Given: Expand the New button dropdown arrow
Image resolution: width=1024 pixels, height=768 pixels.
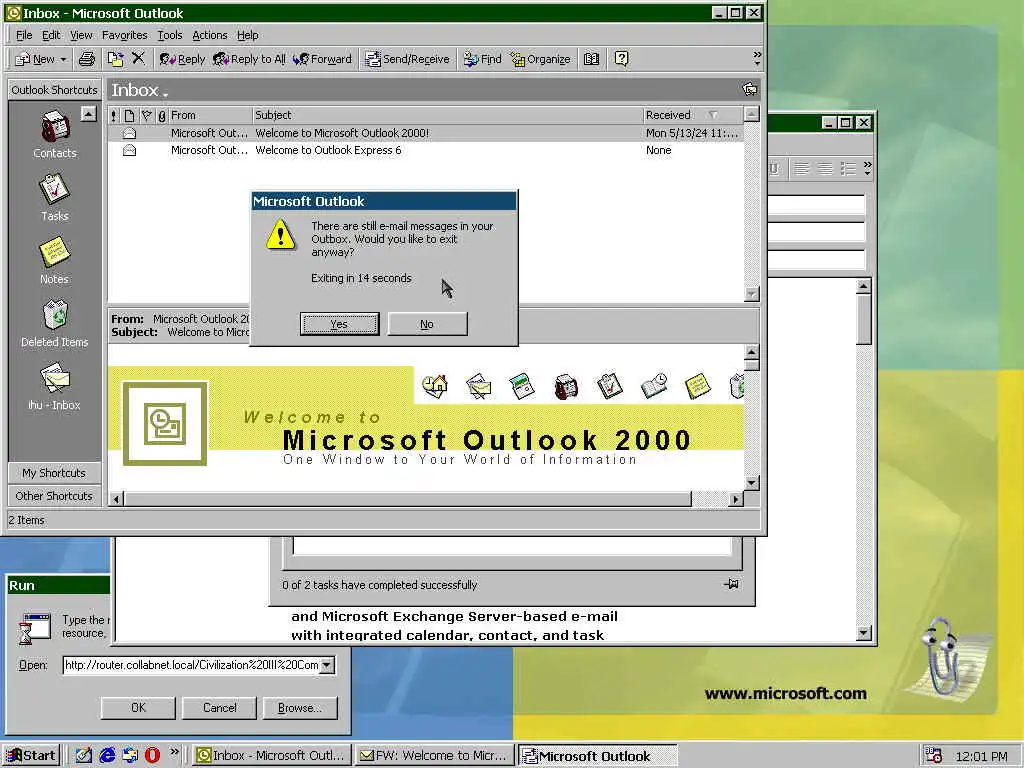Looking at the screenshot, I should 63,59.
